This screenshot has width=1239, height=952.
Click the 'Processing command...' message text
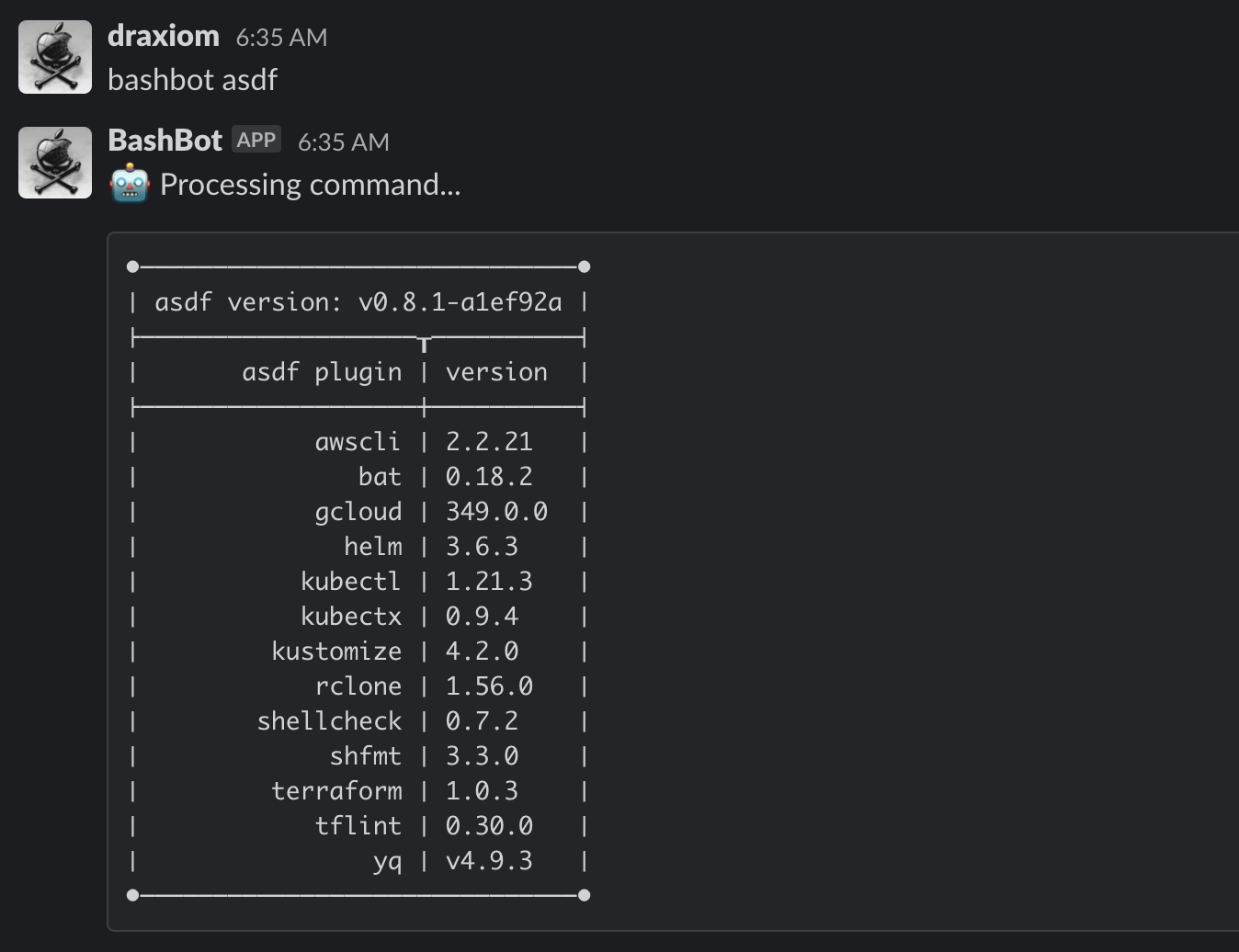pyautogui.click(x=311, y=185)
